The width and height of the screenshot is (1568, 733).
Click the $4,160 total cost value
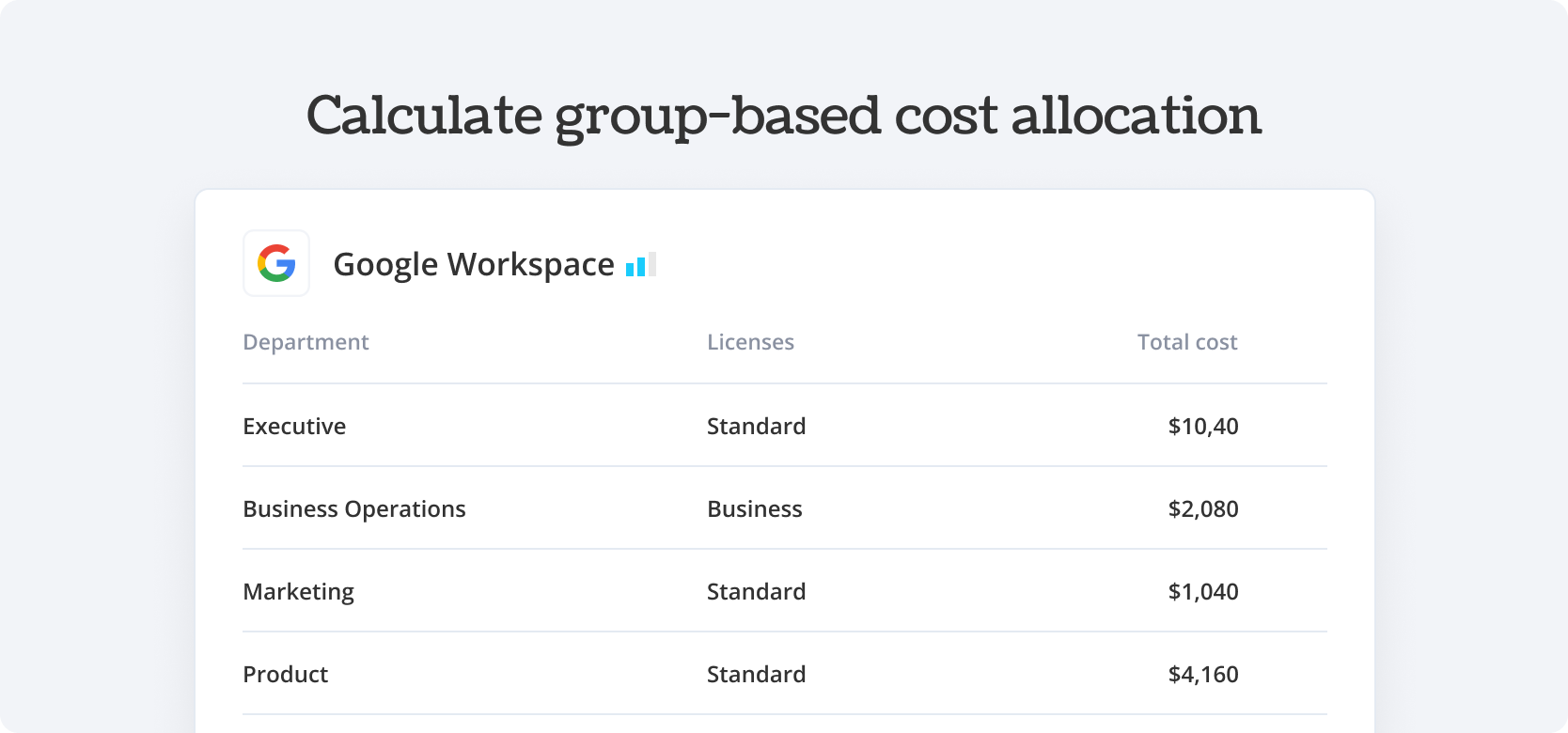(x=1203, y=675)
